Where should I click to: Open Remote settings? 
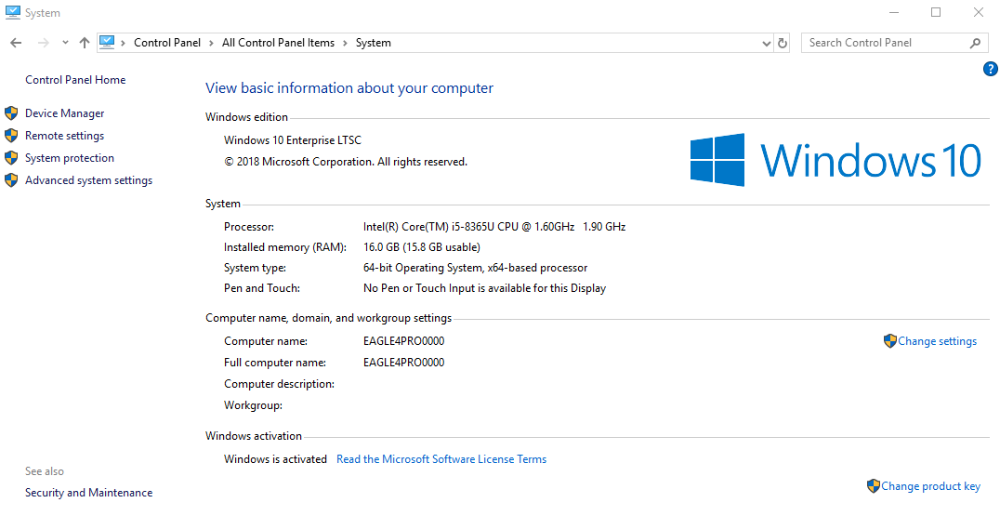click(x=64, y=136)
